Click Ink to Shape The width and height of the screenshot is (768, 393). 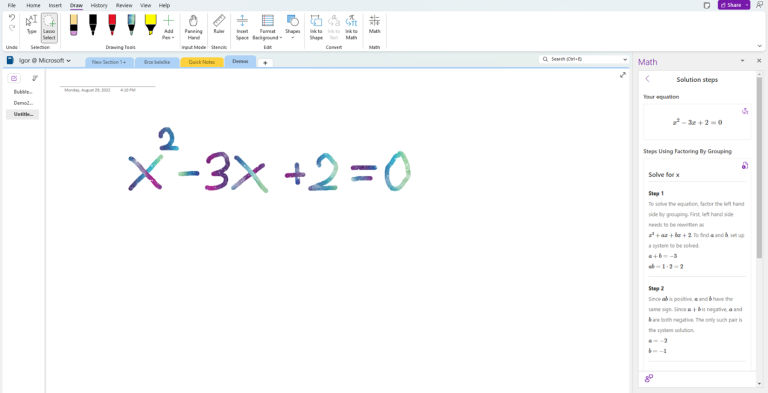pos(316,27)
